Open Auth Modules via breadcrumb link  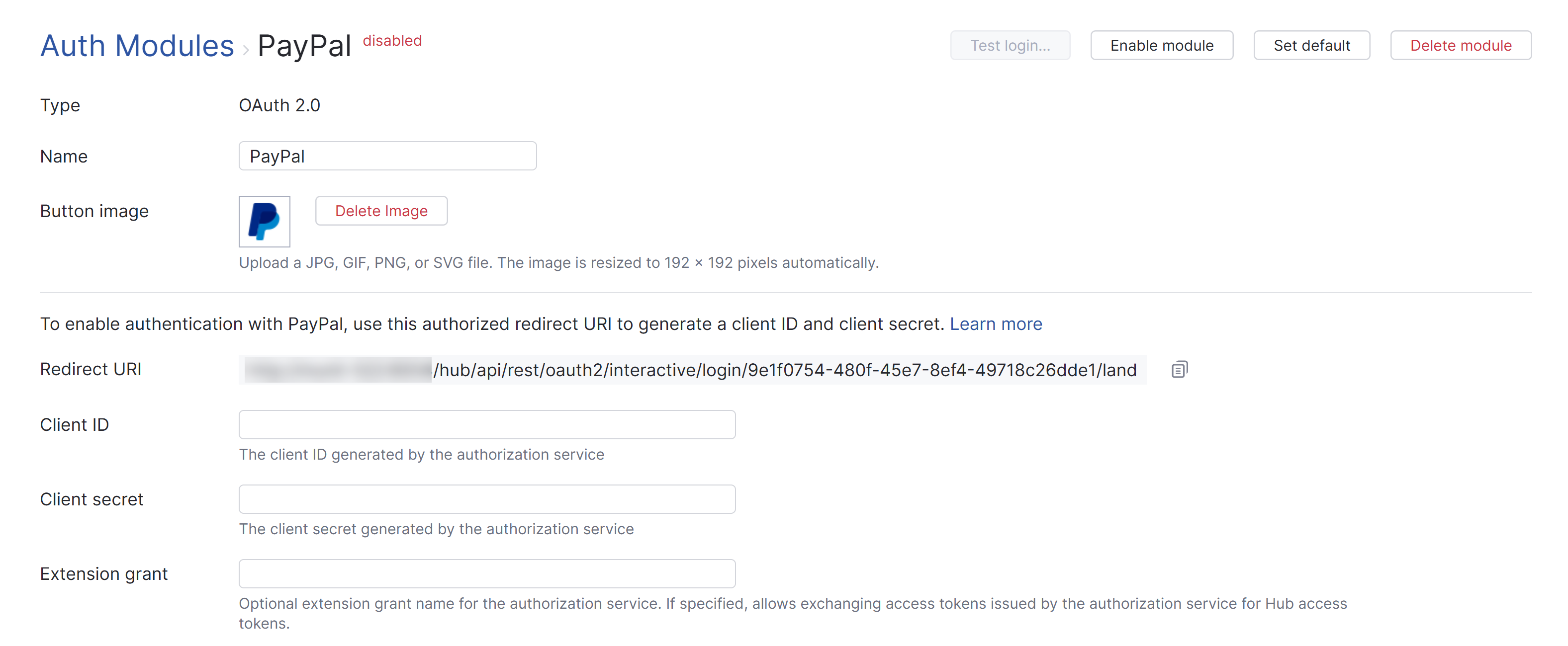[x=137, y=45]
